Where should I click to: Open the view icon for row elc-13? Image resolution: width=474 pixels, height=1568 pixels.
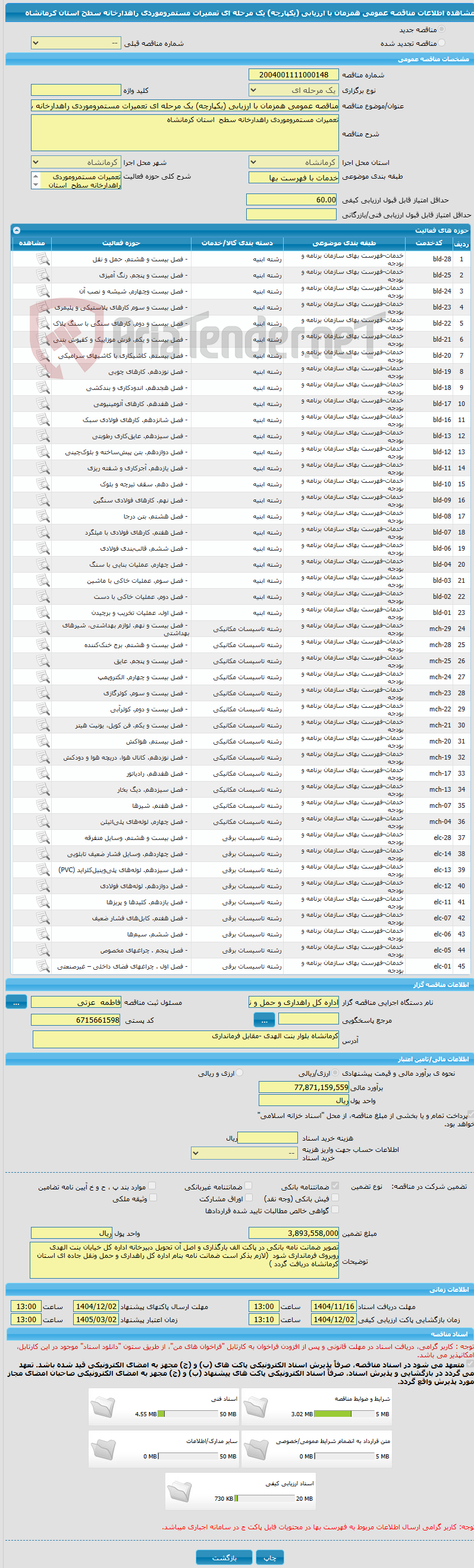[43, 869]
